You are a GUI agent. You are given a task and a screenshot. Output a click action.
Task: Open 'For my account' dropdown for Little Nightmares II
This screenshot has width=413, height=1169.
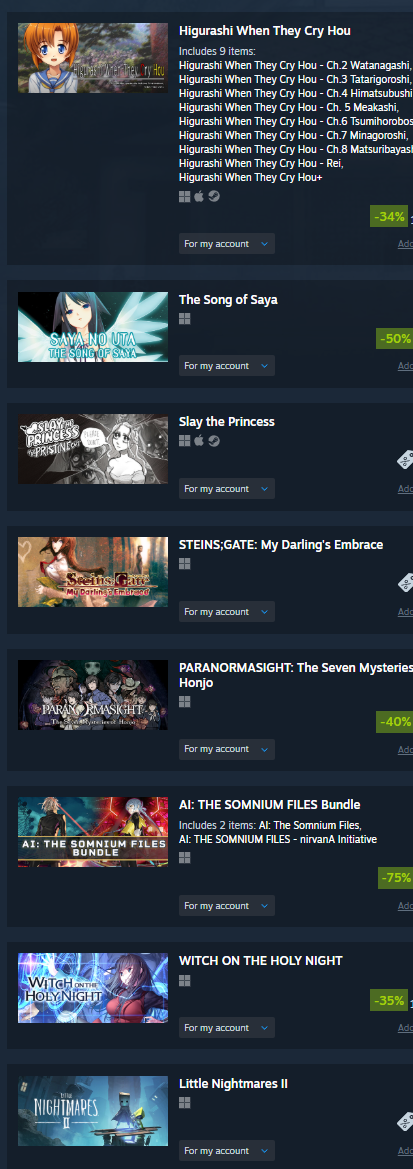click(x=227, y=1150)
